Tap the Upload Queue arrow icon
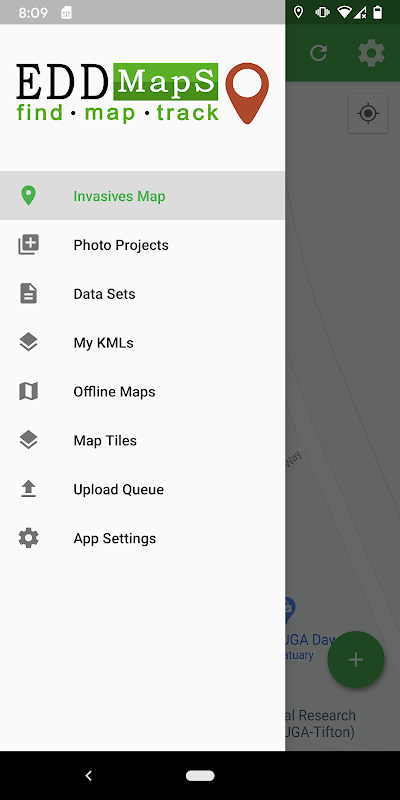Viewport: 400px width, 800px height. coord(29,489)
